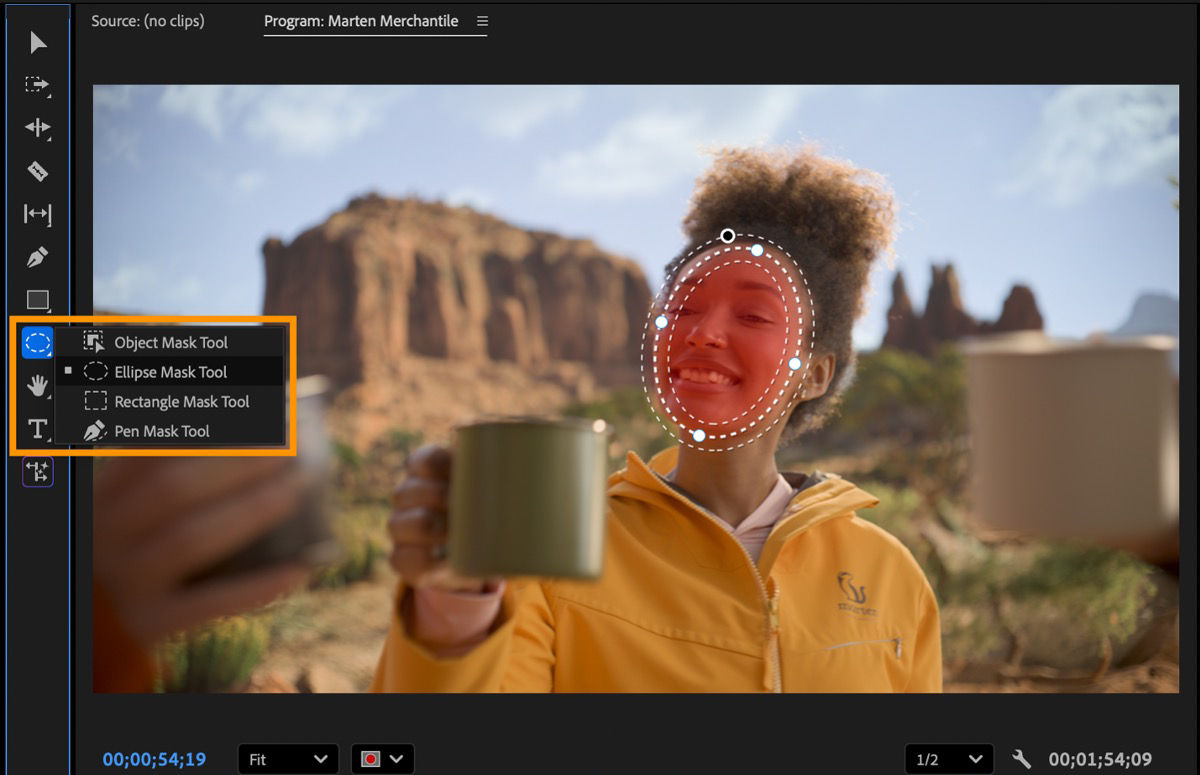
Task: Select the Type tool
Action: [x=36, y=429]
